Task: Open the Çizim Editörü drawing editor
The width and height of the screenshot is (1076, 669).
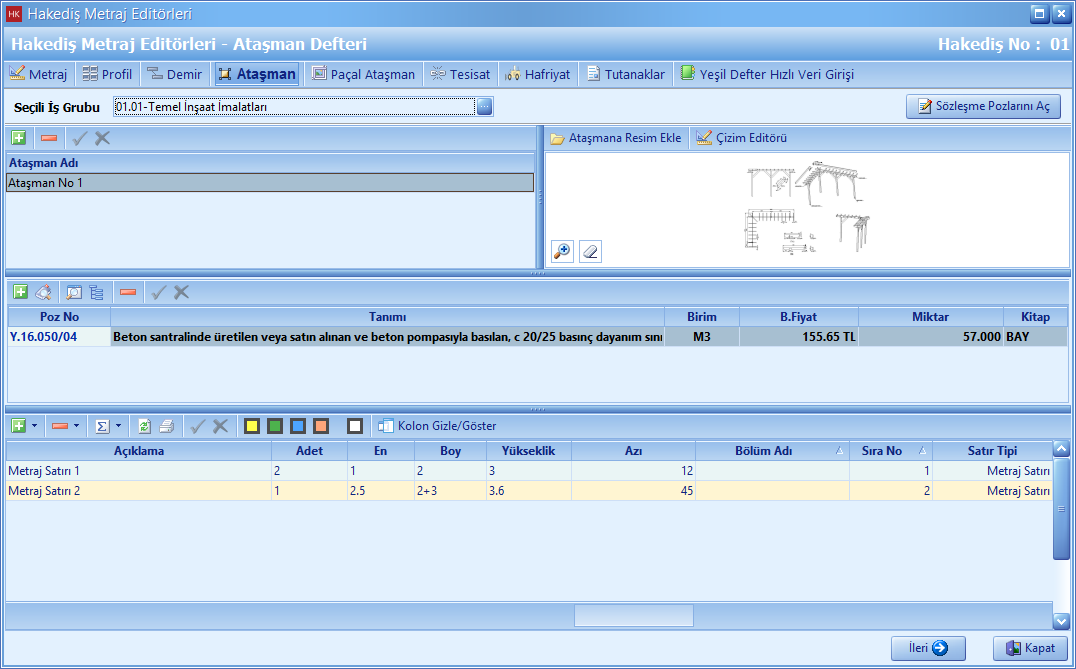Action: [x=741, y=138]
